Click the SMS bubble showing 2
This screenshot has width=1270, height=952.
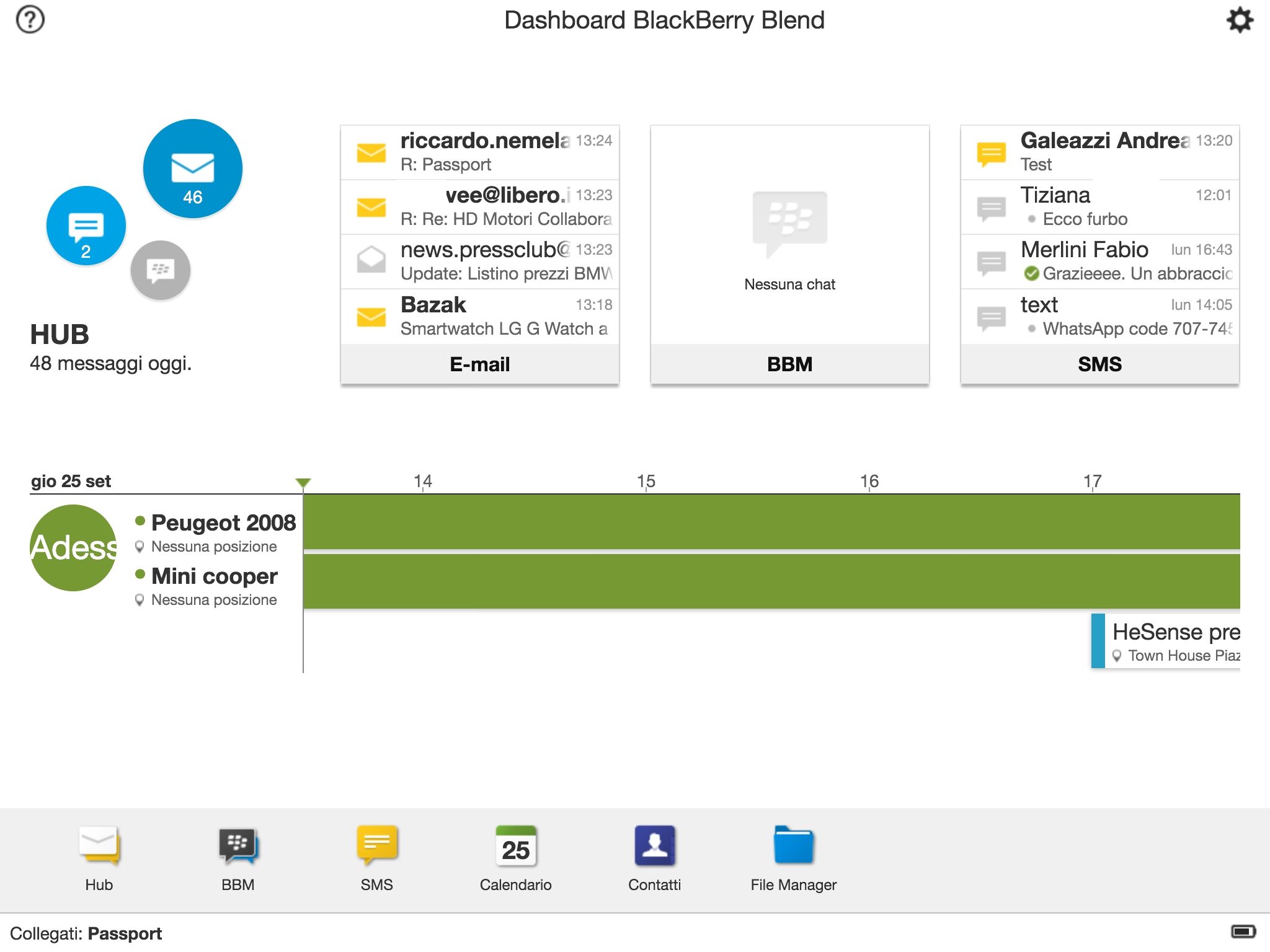point(86,226)
